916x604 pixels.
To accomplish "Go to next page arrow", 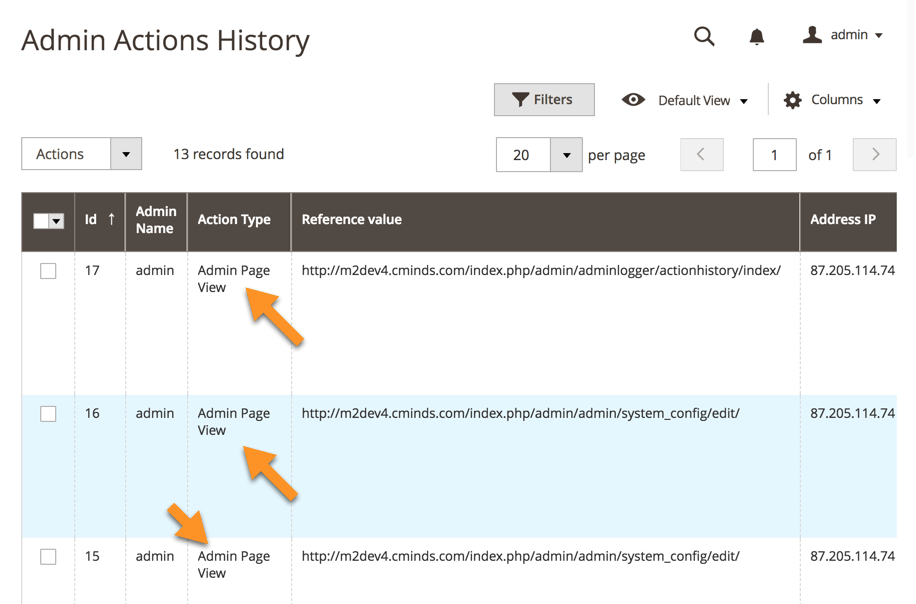I will (875, 155).
